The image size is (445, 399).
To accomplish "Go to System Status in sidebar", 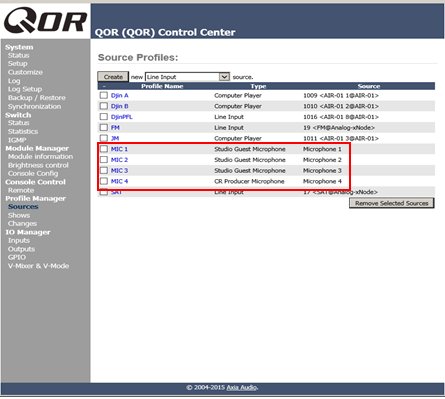I will coord(19,55).
